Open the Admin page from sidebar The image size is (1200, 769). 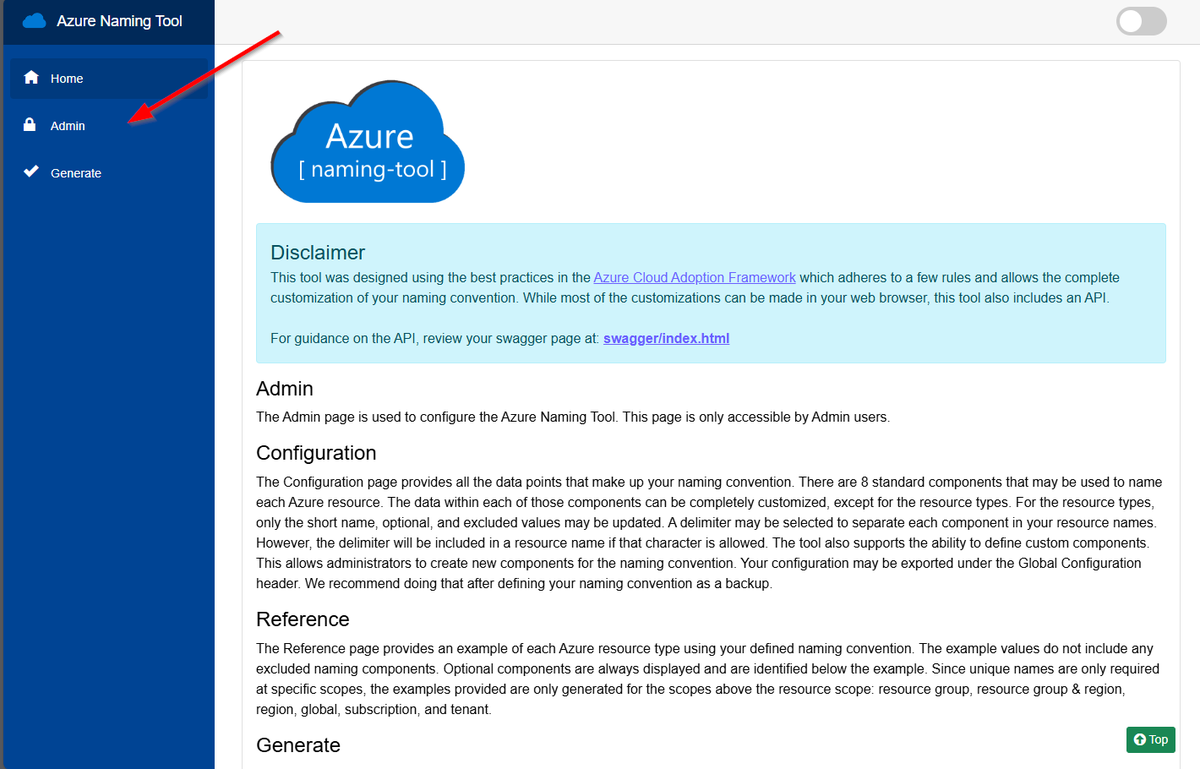coord(109,125)
